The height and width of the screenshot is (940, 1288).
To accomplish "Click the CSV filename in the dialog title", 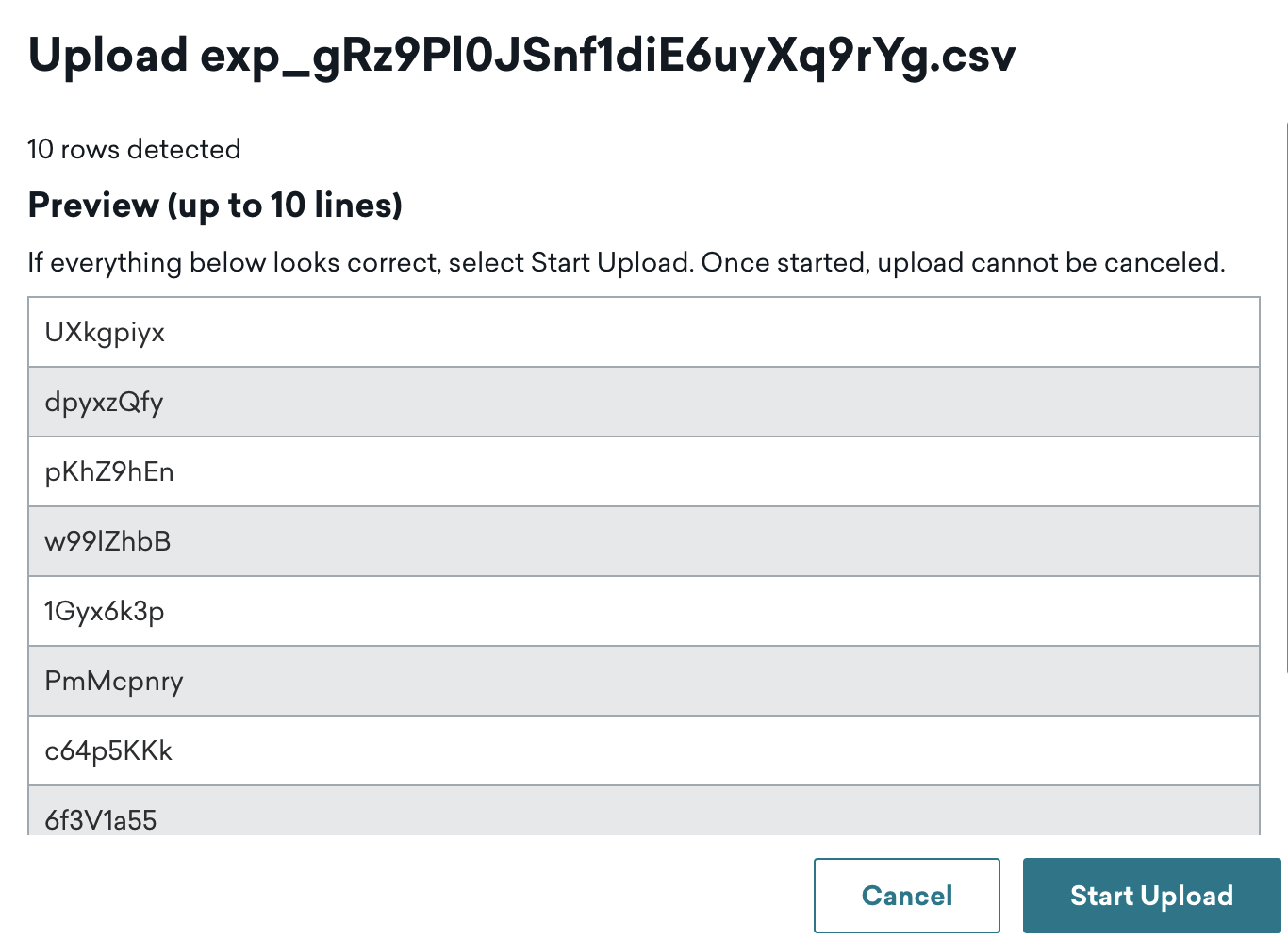I will click(607, 56).
